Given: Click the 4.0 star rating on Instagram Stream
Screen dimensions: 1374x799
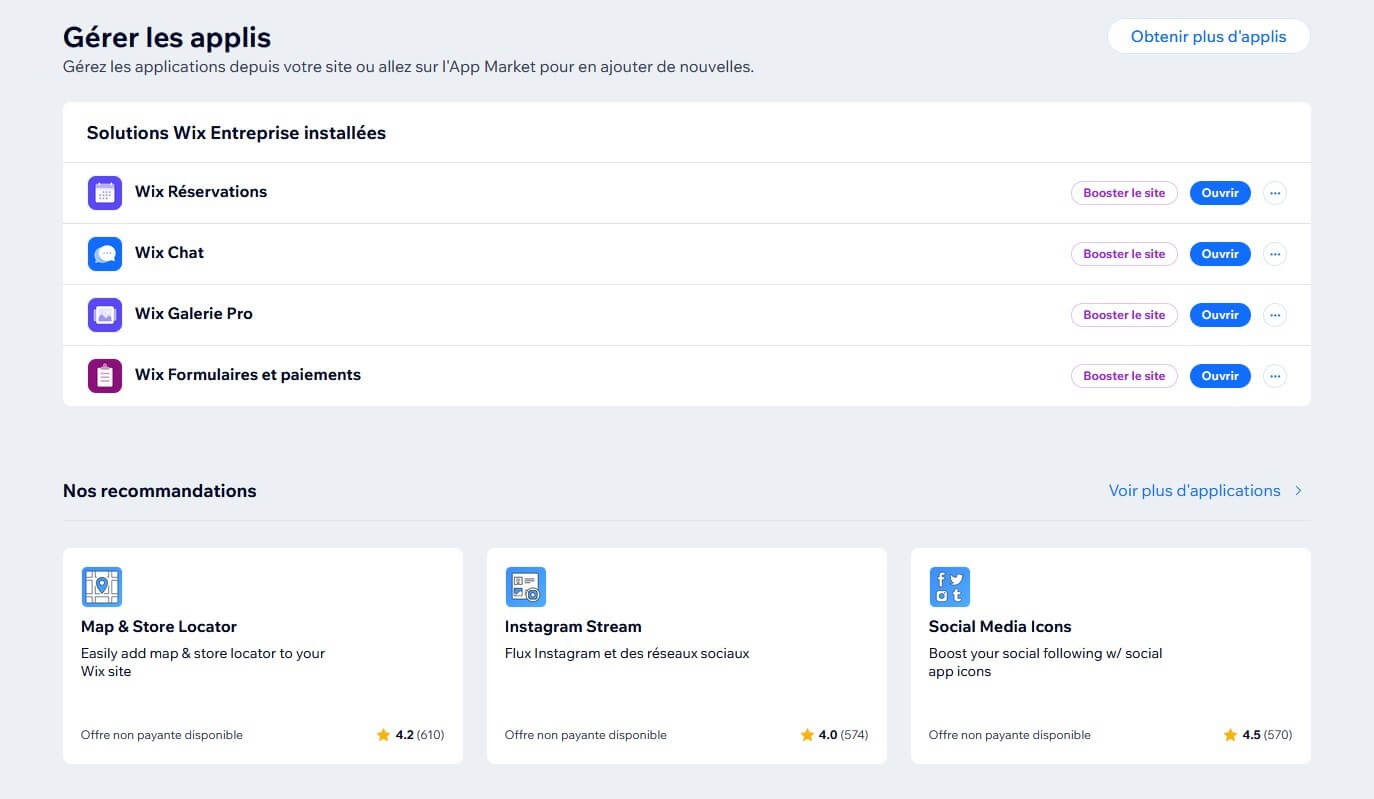Looking at the screenshot, I should pos(834,735).
